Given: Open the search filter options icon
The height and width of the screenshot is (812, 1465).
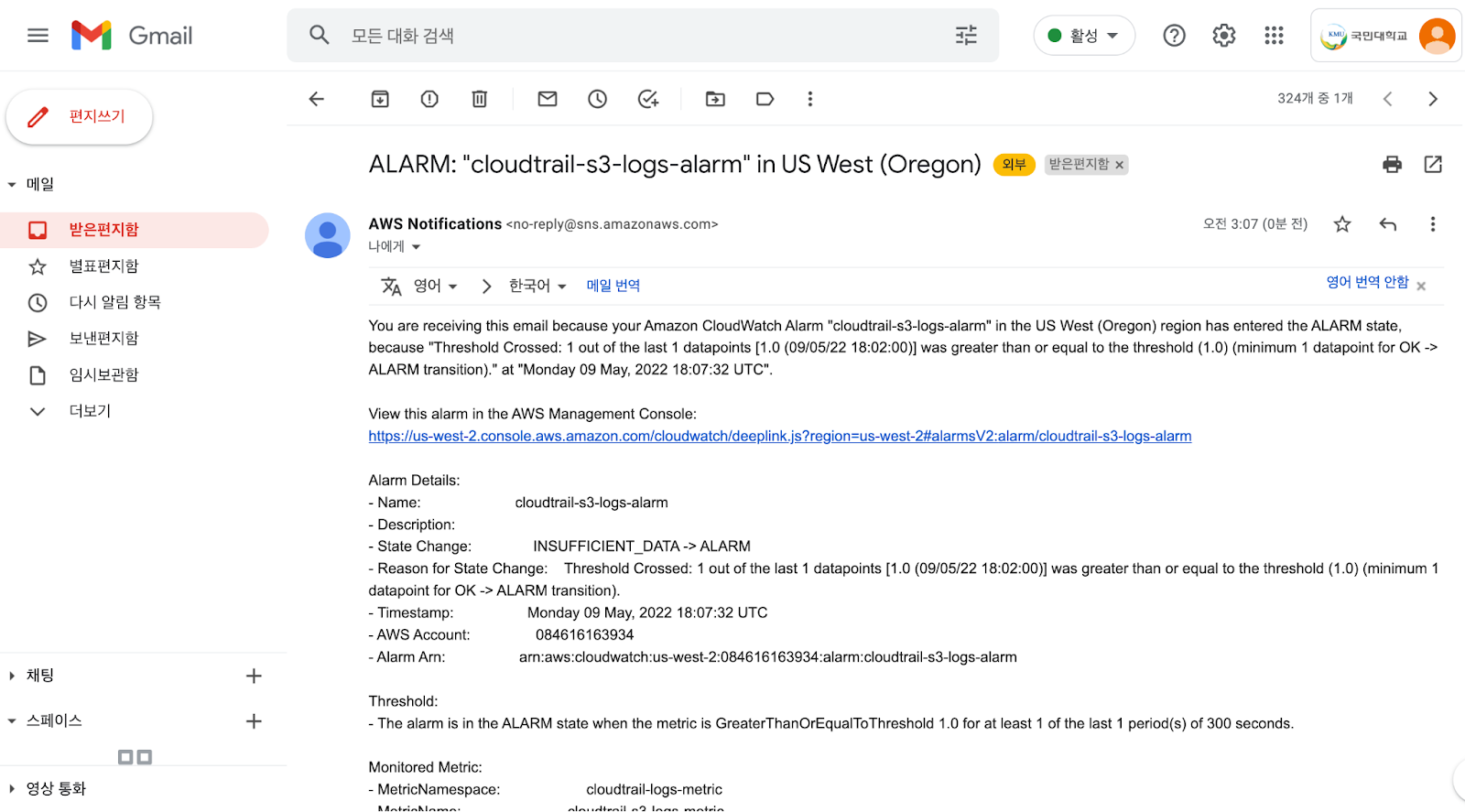Looking at the screenshot, I should click(x=966, y=36).
